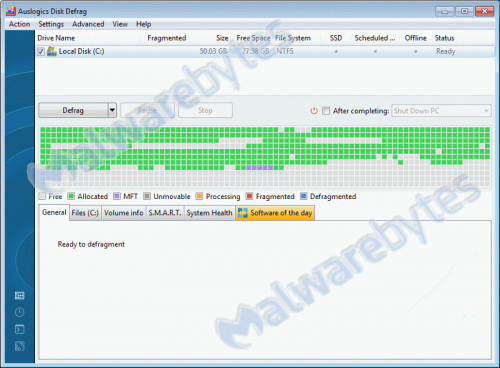The width and height of the screenshot is (500, 368).
Task: Enable the After completing checkbox
Action: tap(326, 111)
